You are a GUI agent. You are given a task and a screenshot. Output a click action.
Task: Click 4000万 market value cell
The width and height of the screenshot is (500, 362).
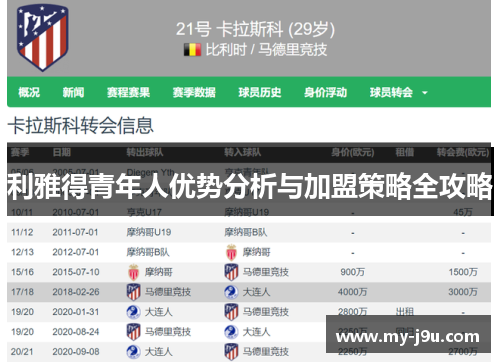[353, 292]
